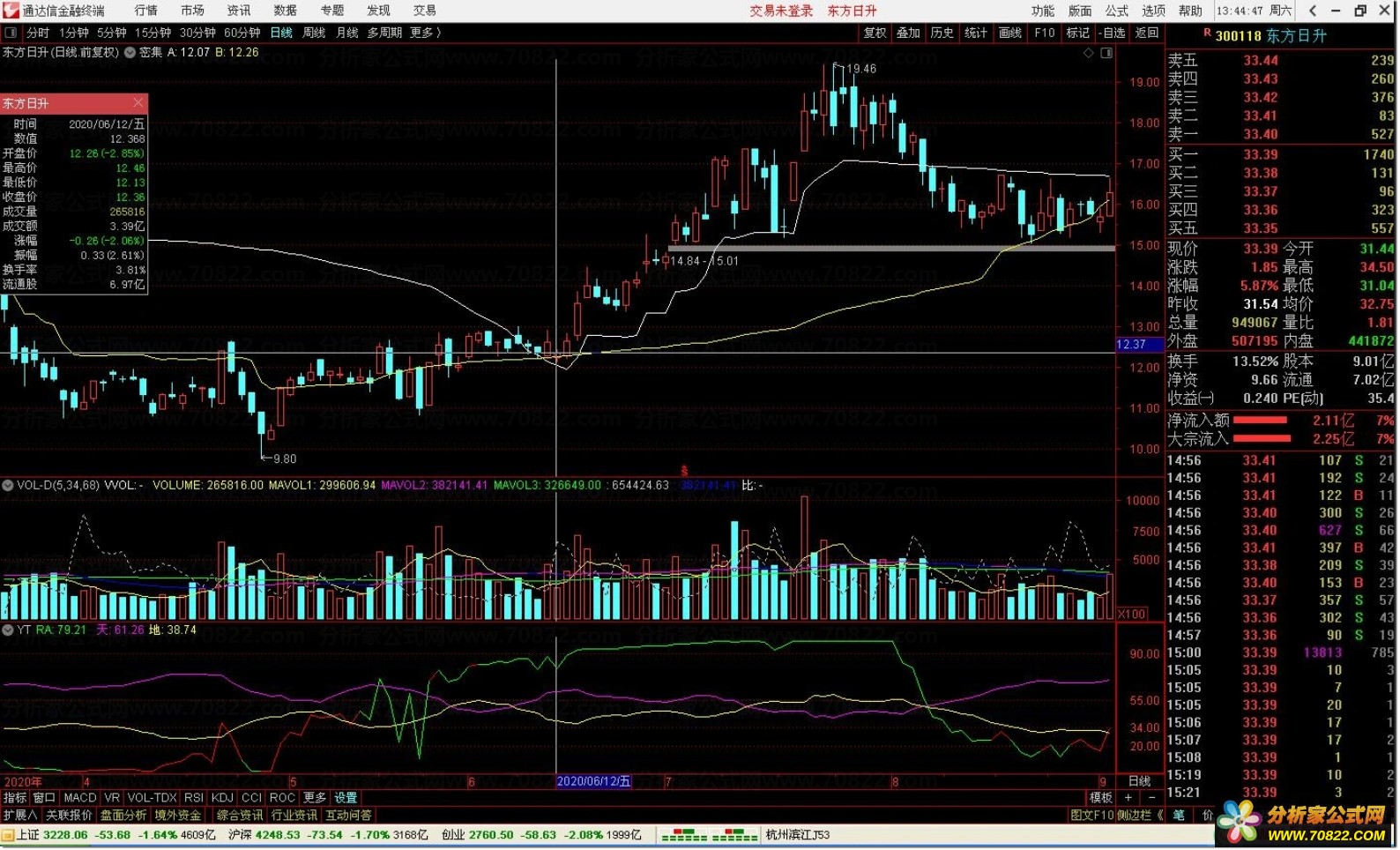Click 叠加 overlay toolbar button
The height and width of the screenshot is (850, 1400).
pos(909,33)
